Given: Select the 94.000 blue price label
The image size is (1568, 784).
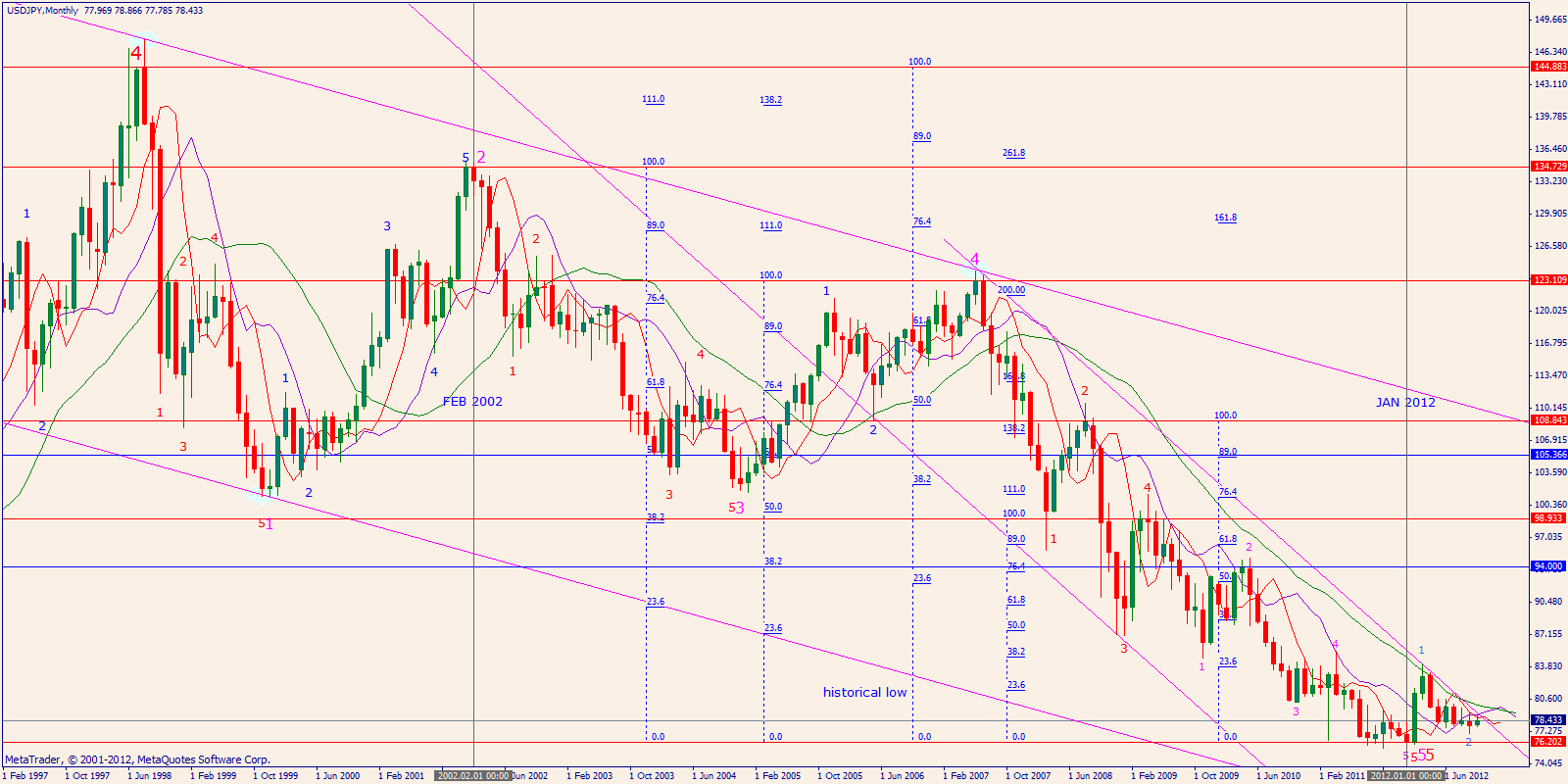Looking at the screenshot, I should click(1549, 566).
